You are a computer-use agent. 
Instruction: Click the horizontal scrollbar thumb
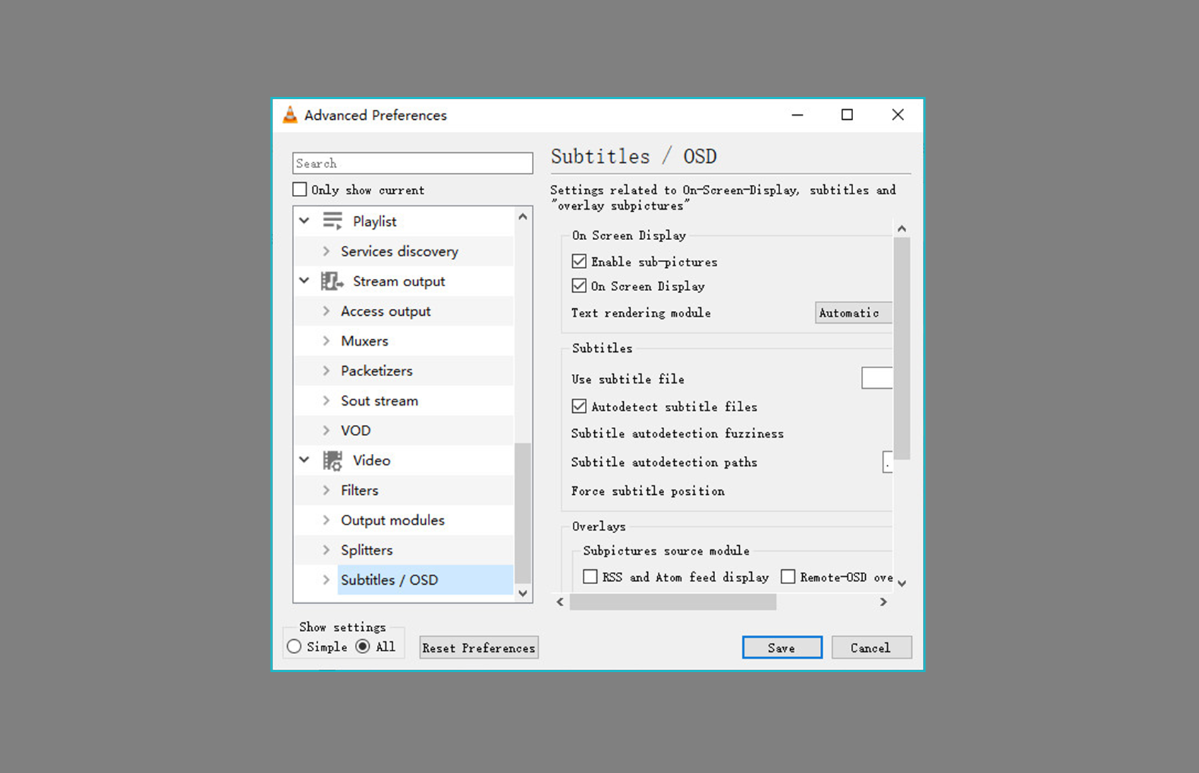(673, 602)
